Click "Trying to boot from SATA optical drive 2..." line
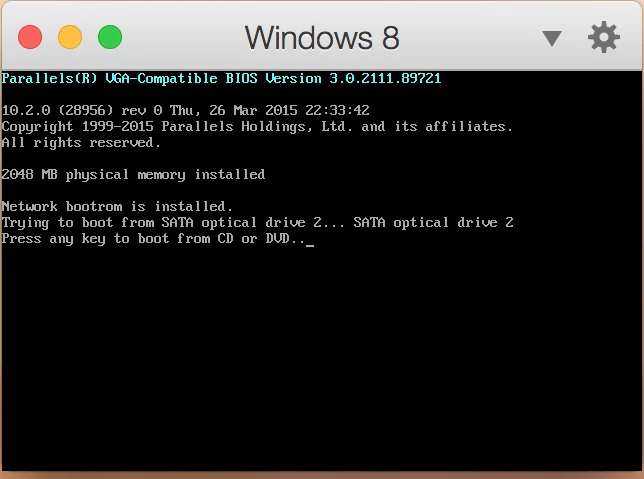The width and height of the screenshot is (644, 479). pos(258,222)
